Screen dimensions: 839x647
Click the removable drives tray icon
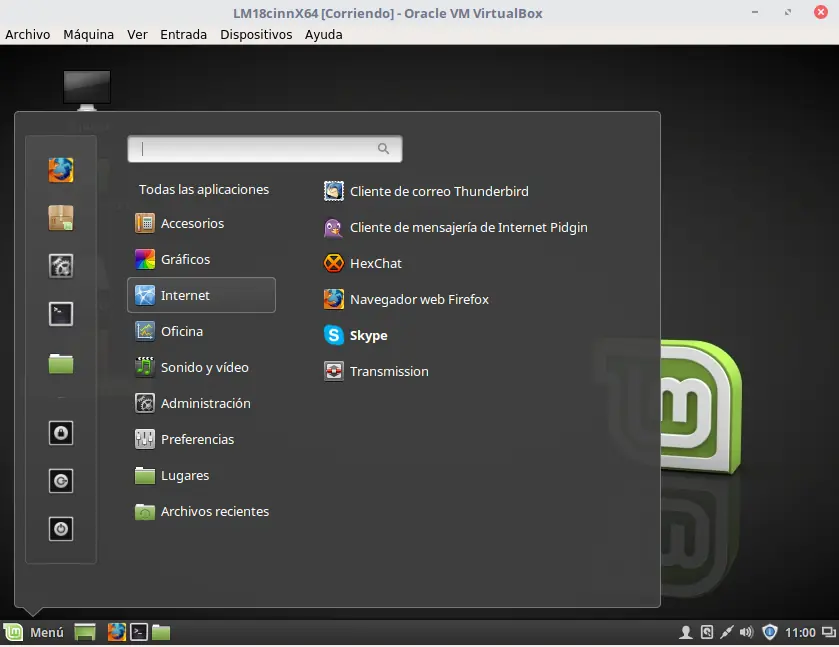tap(707, 633)
